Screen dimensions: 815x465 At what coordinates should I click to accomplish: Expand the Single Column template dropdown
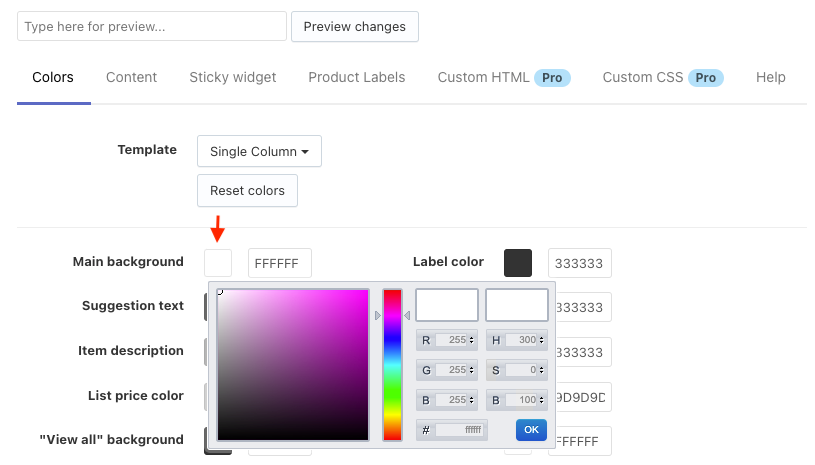(259, 151)
